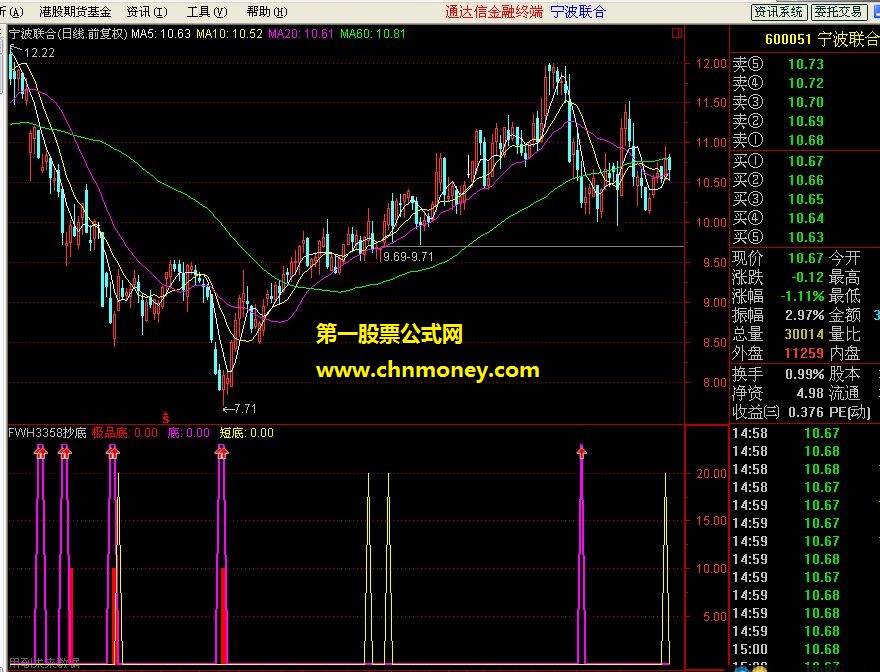Click the 涨幅 -1.11% value
The image size is (880, 672).
tap(801, 296)
